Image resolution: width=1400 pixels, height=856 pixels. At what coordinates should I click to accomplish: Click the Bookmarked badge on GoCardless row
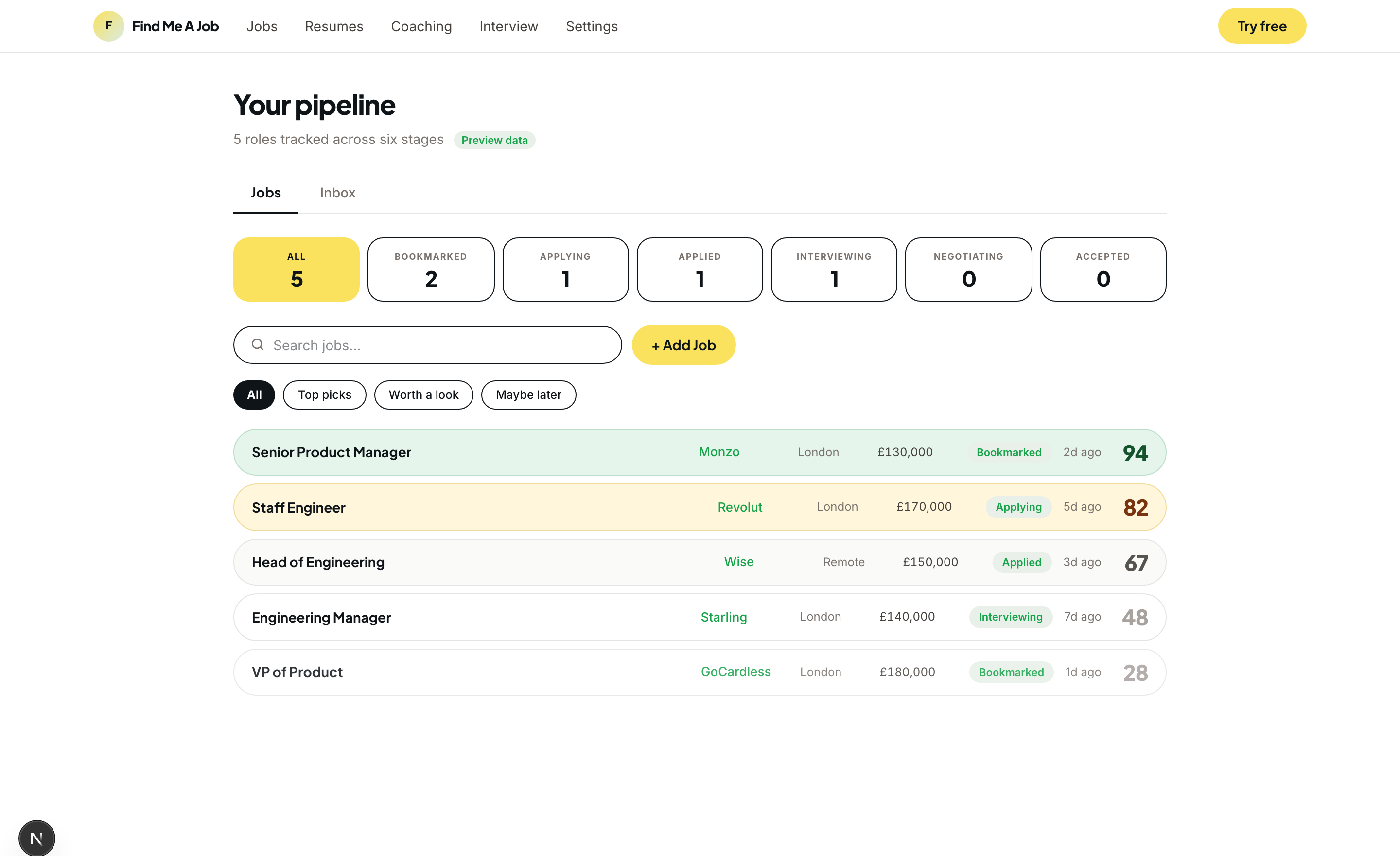coord(1012,673)
